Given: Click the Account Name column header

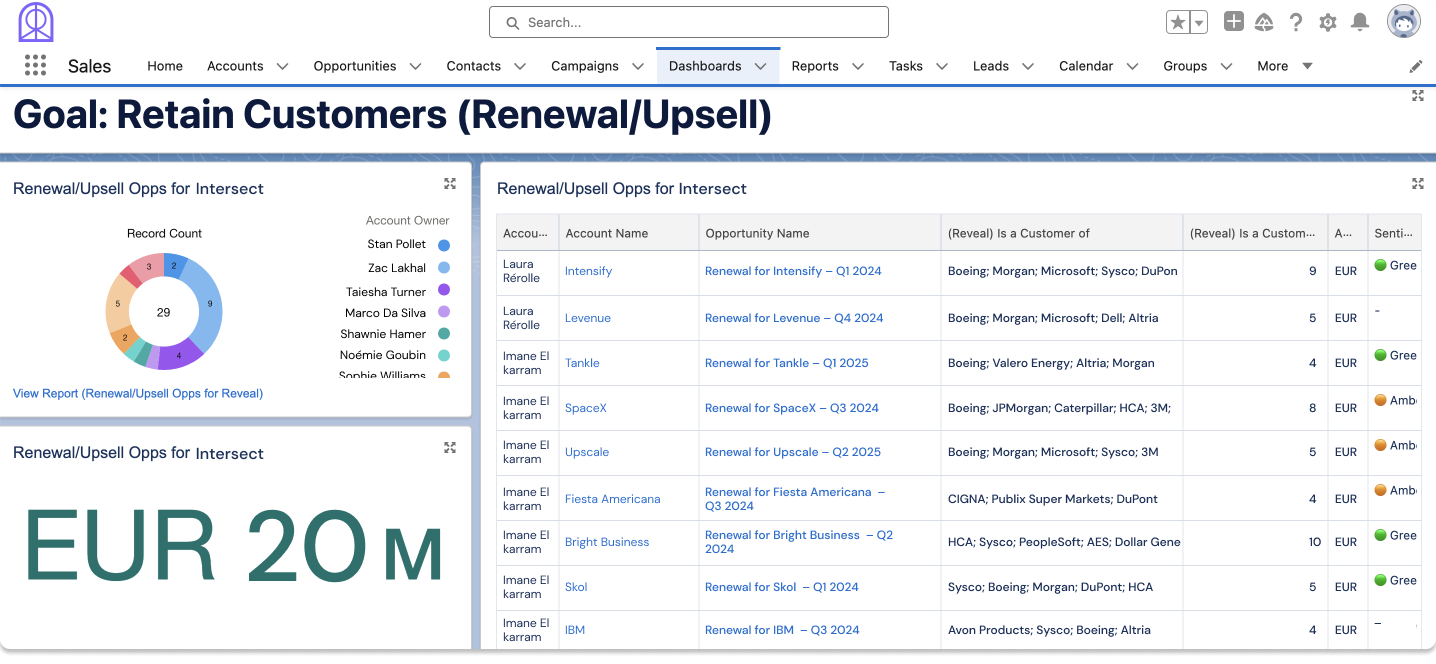Looking at the screenshot, I should (x=629, y=233).
